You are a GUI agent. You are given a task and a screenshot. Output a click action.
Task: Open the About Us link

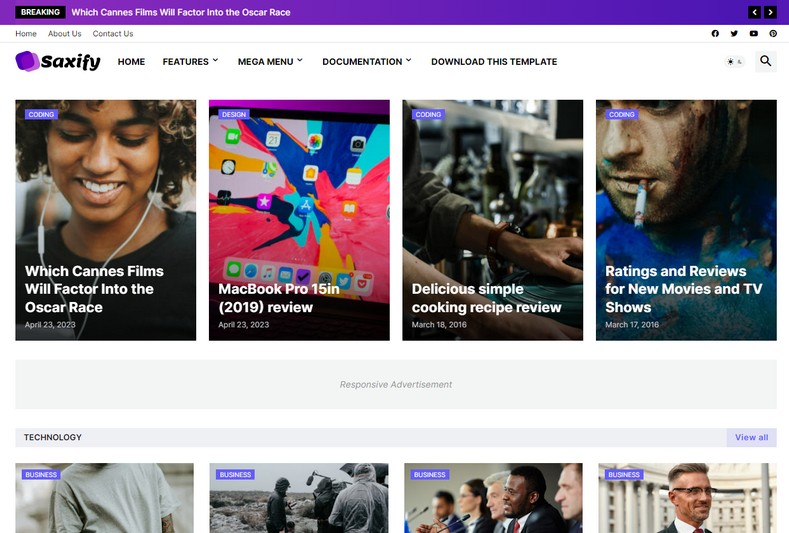[x=64, y=33]
